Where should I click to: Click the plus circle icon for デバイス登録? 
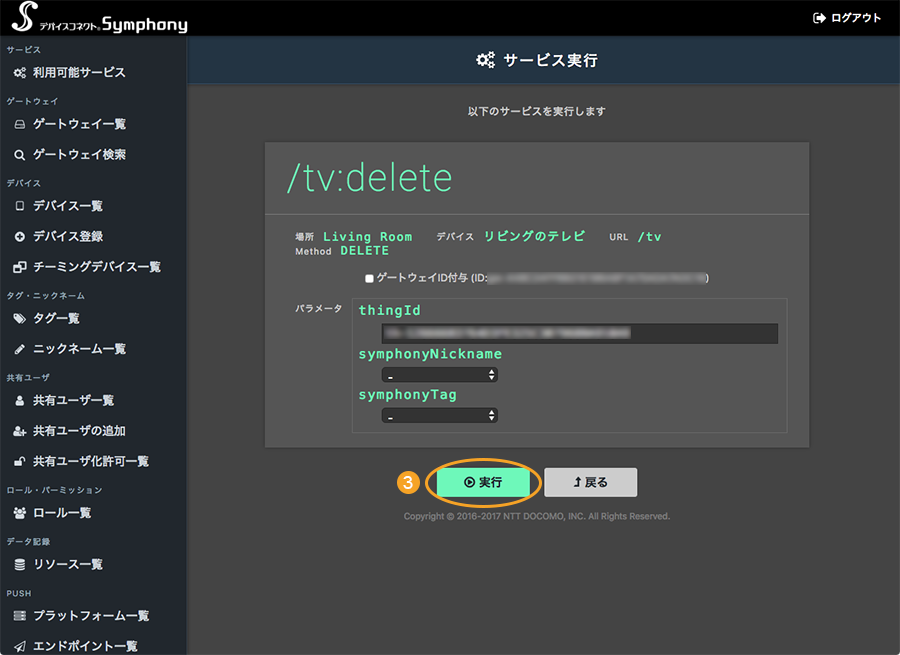pyautogui.click(x=20, y=237)
